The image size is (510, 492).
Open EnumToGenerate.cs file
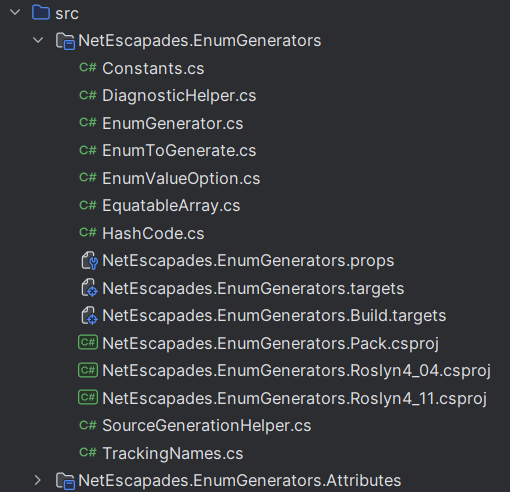pos(179,151)
